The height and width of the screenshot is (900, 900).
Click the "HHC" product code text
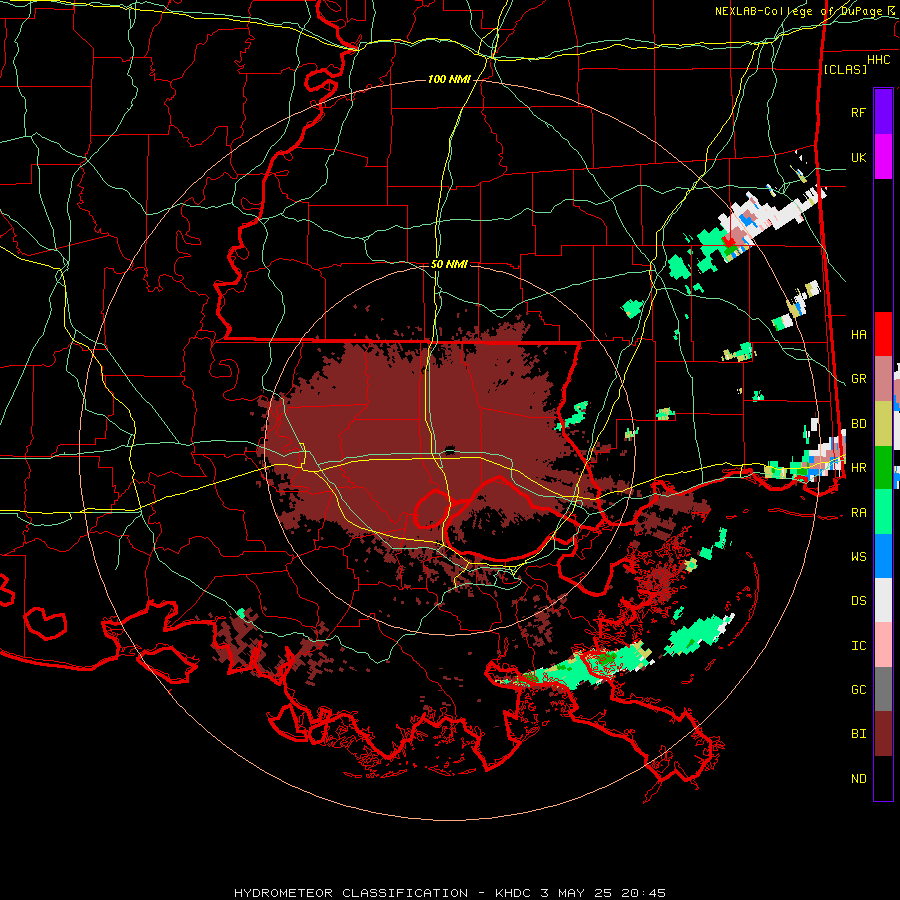[x=878, y=60]
